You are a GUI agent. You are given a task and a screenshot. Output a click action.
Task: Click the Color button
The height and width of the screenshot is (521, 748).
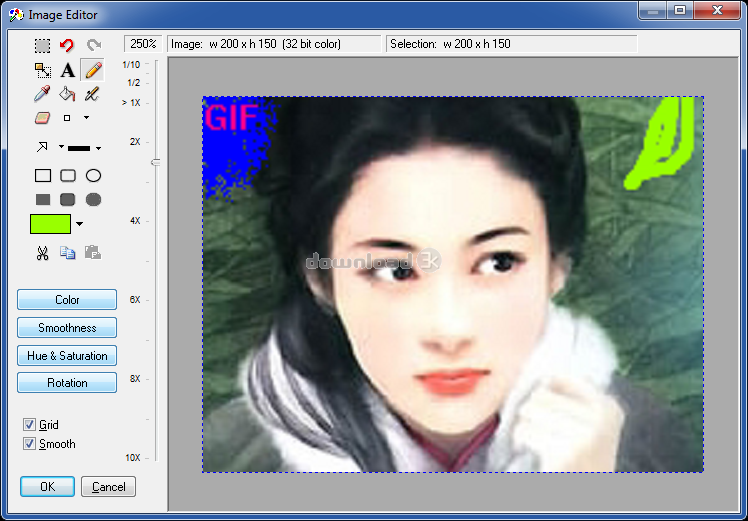67,300
